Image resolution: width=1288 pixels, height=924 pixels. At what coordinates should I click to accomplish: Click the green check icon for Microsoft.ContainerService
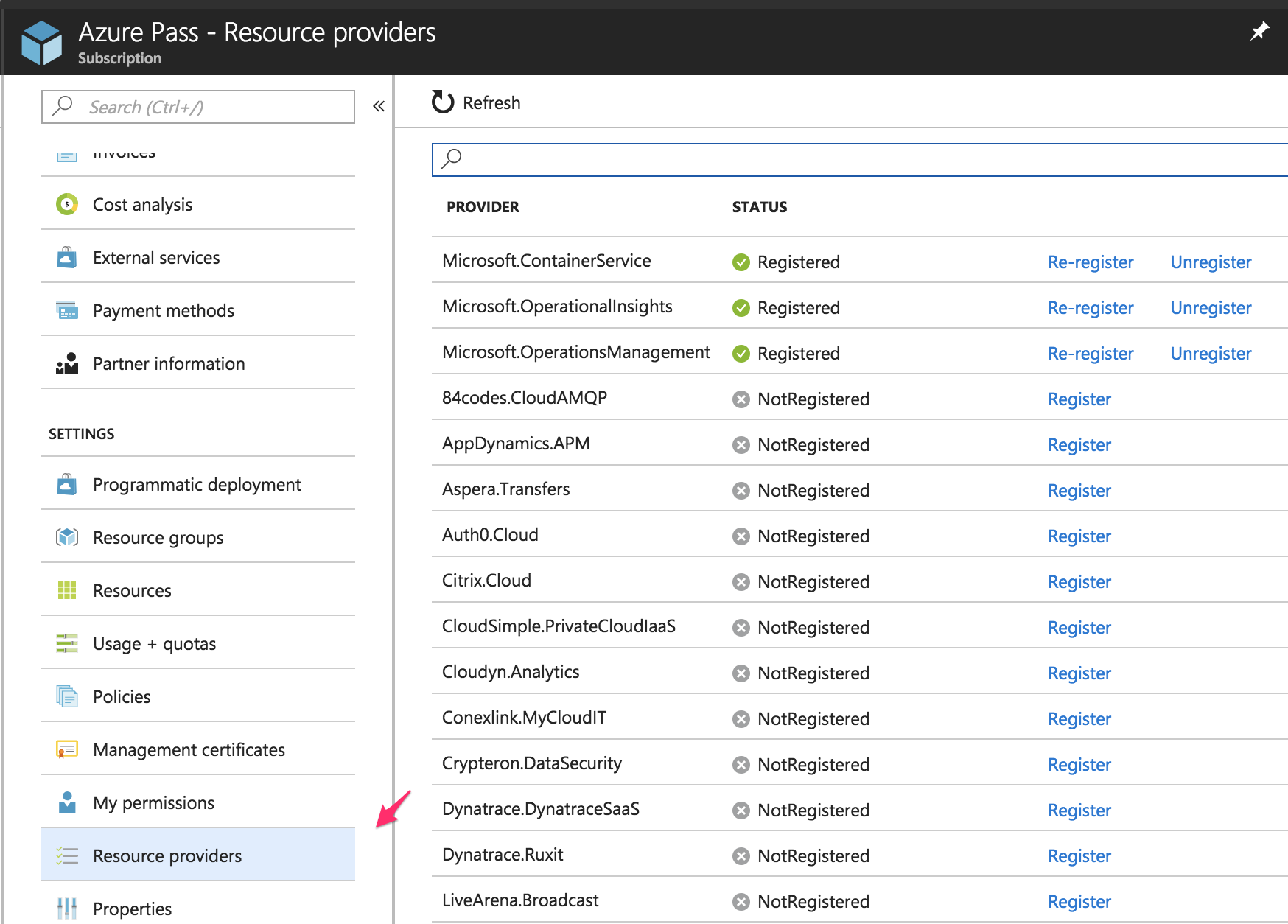[741, 262]
